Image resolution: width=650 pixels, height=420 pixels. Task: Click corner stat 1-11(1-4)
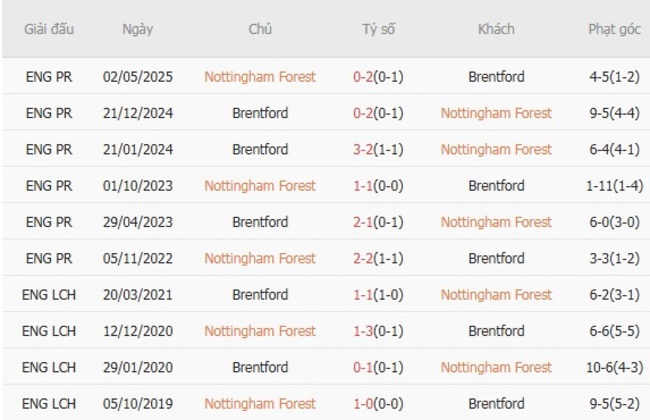click(x=614, y=186)
